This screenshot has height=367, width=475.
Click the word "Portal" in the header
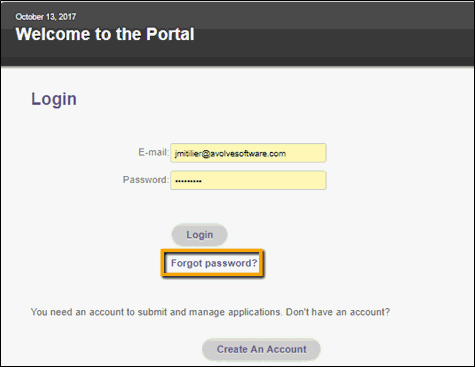coord(170,34)
